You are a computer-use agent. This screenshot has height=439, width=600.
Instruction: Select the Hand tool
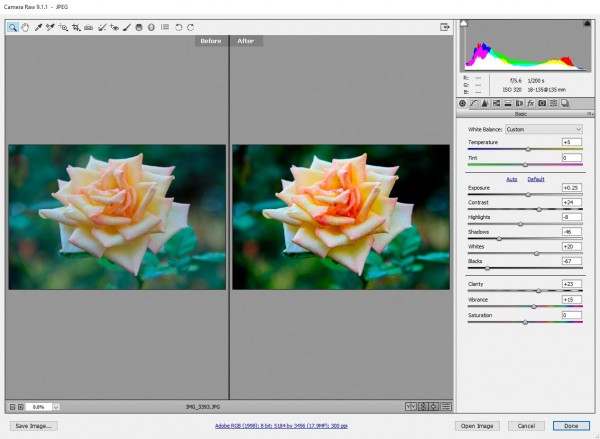click(25, 27)
